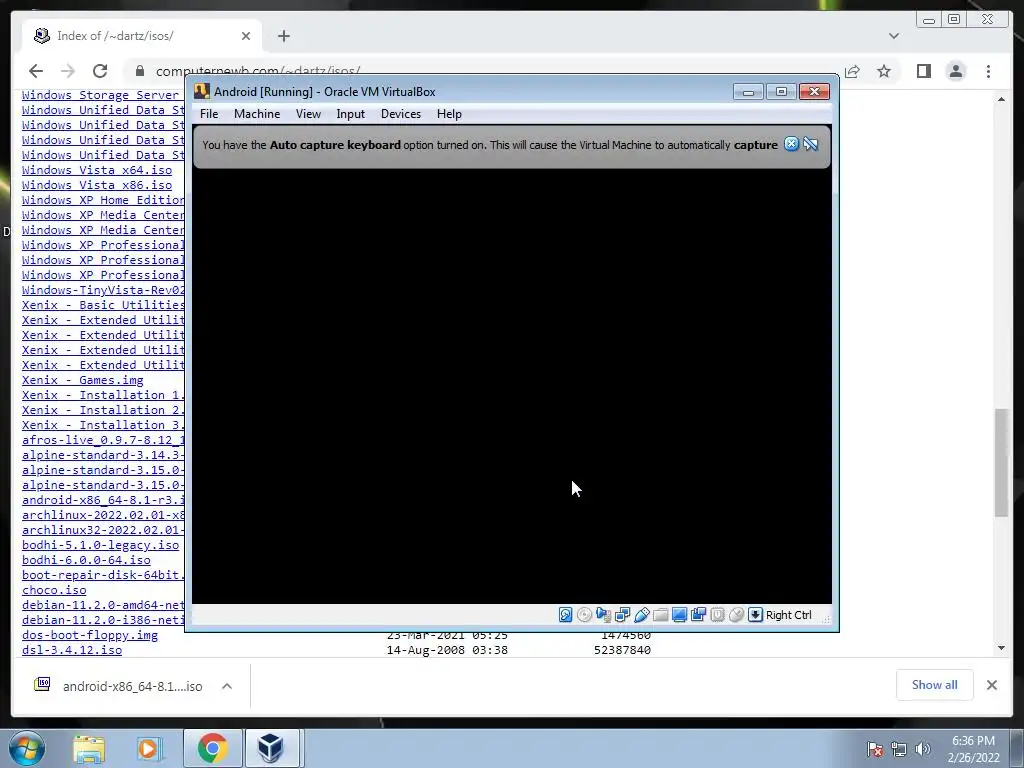Open the choco.iso link
The width and height of the screenshot is (1024, 768).
tap(54, 590)
